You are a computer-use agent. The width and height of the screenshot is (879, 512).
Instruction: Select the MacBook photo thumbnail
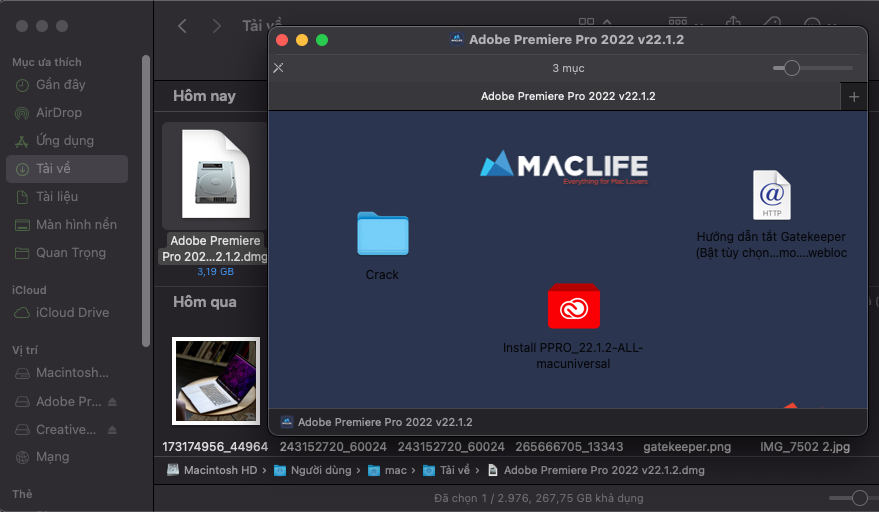(x=216, y=381)
